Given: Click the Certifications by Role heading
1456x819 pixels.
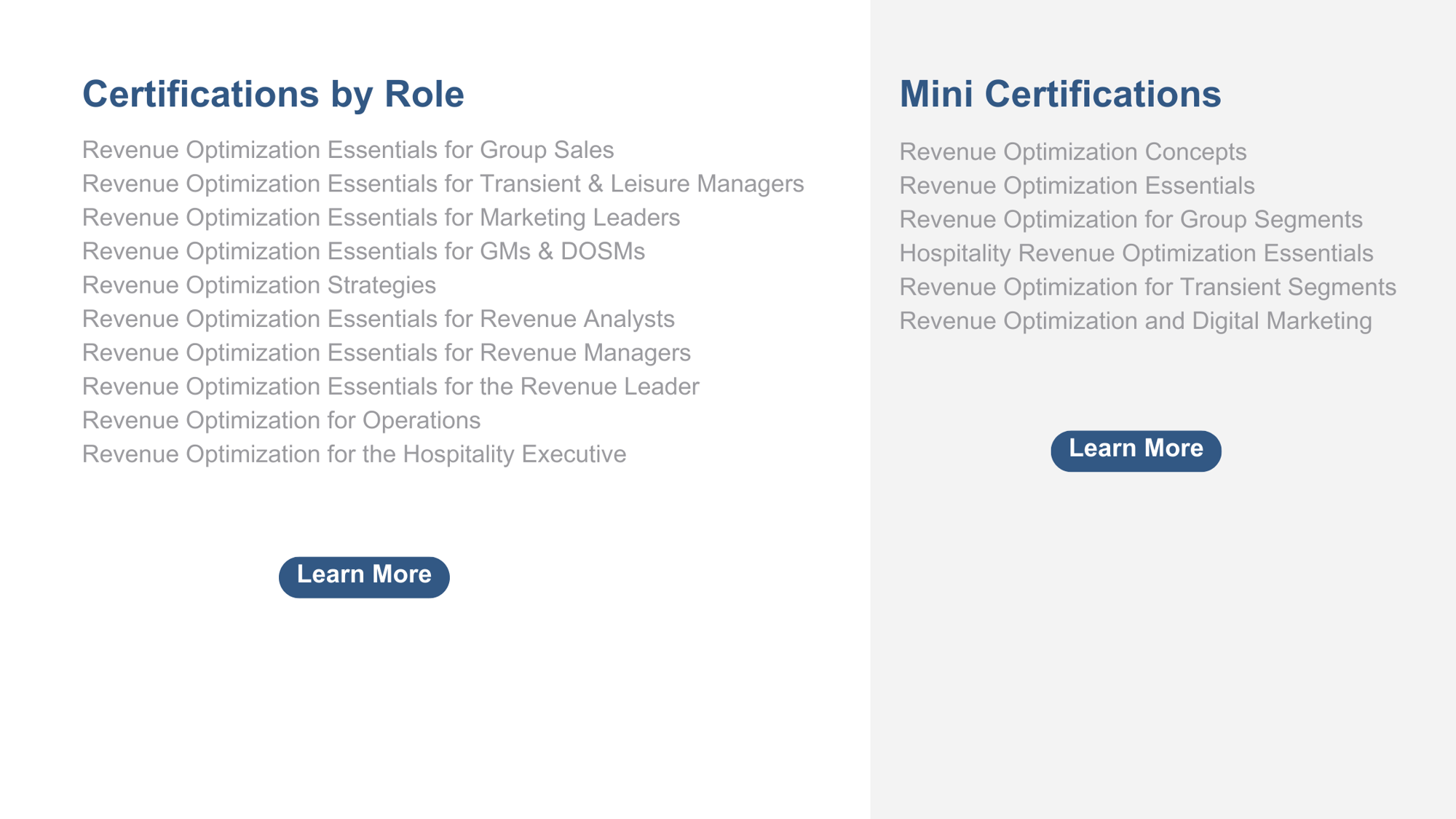Looking at the screenshot, I should (273, 95).
